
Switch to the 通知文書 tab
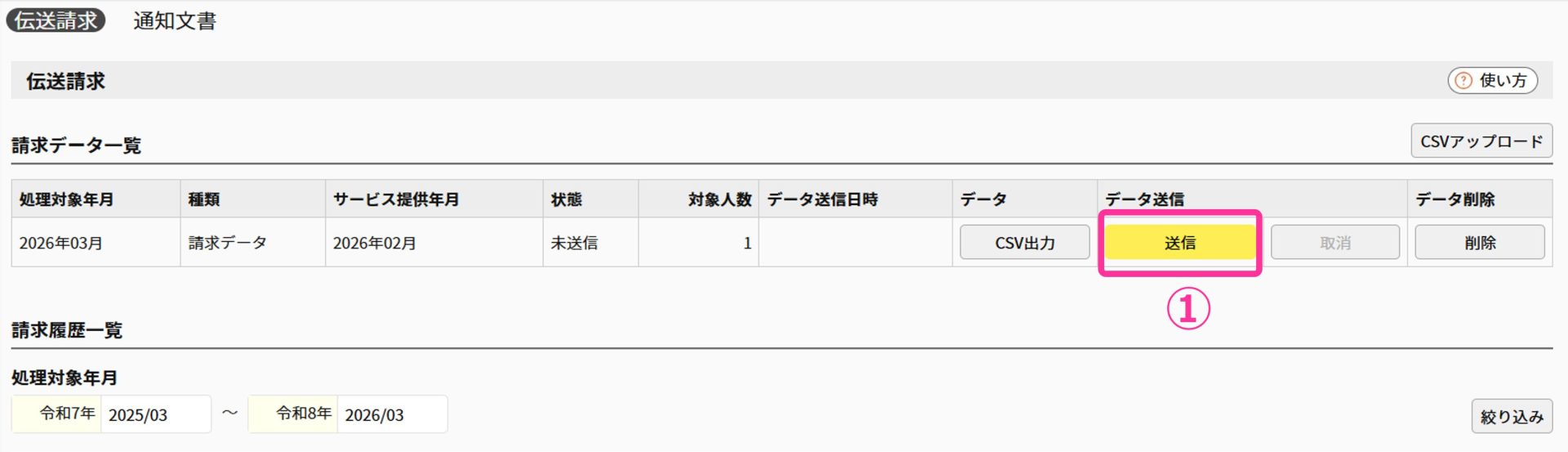pyautogui.click(x=175, y=20)
